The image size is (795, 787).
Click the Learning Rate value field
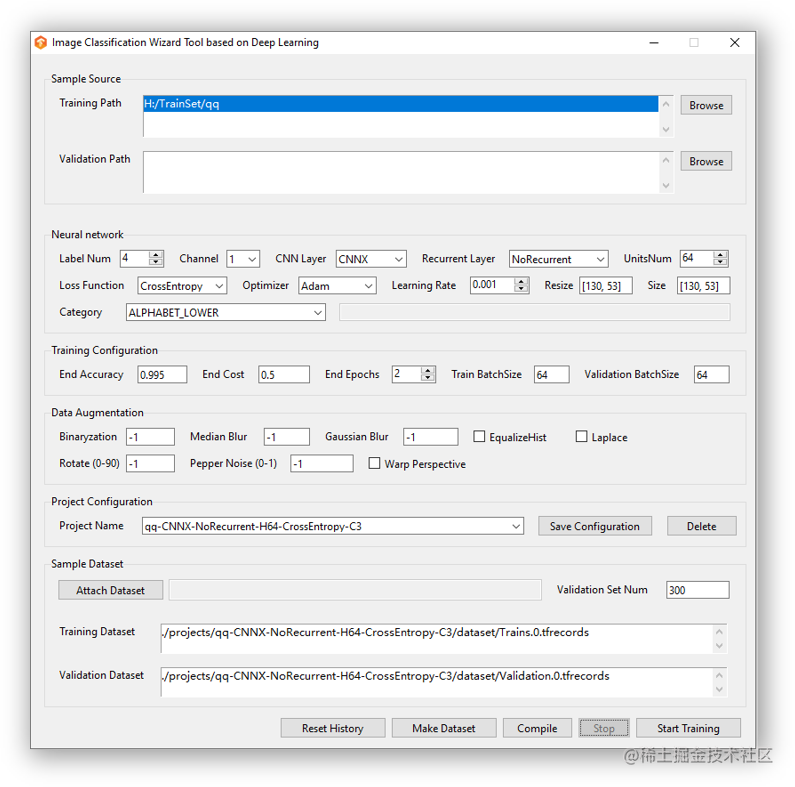tap(492, 285)
